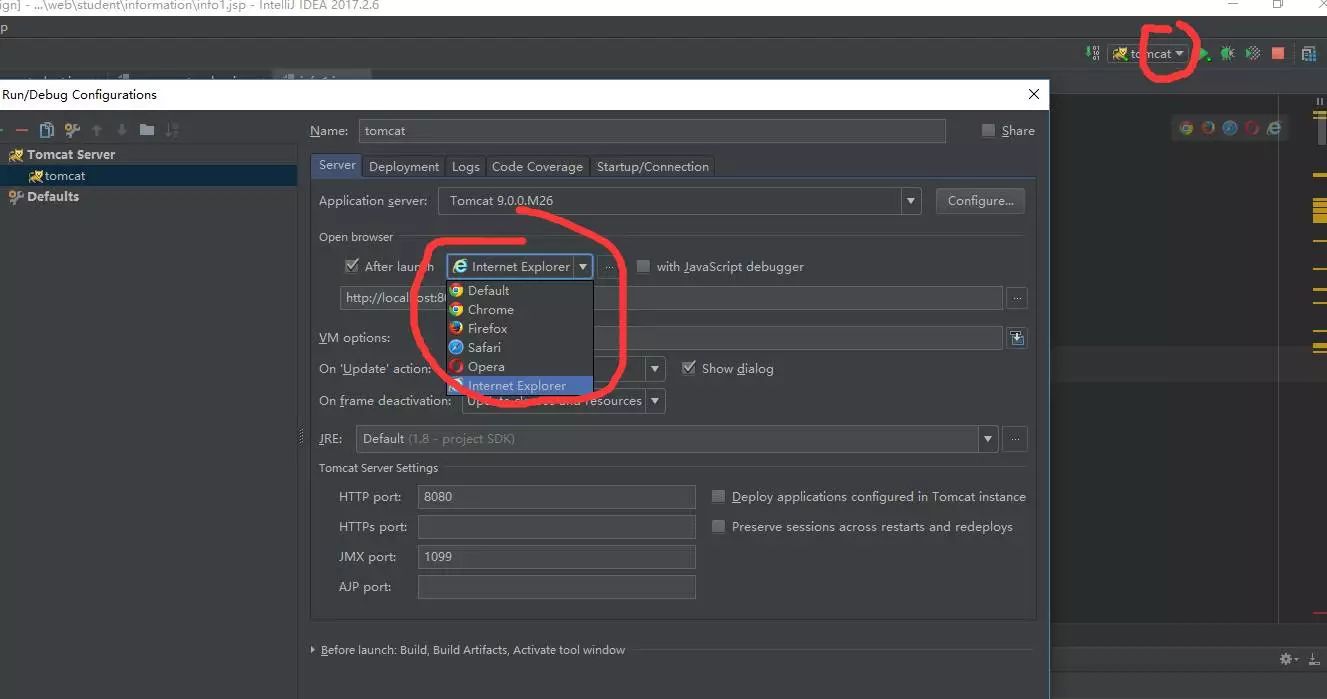Switch to the Server tab
The width and height of the screenshot is (1327, 699).
[337, 165]
